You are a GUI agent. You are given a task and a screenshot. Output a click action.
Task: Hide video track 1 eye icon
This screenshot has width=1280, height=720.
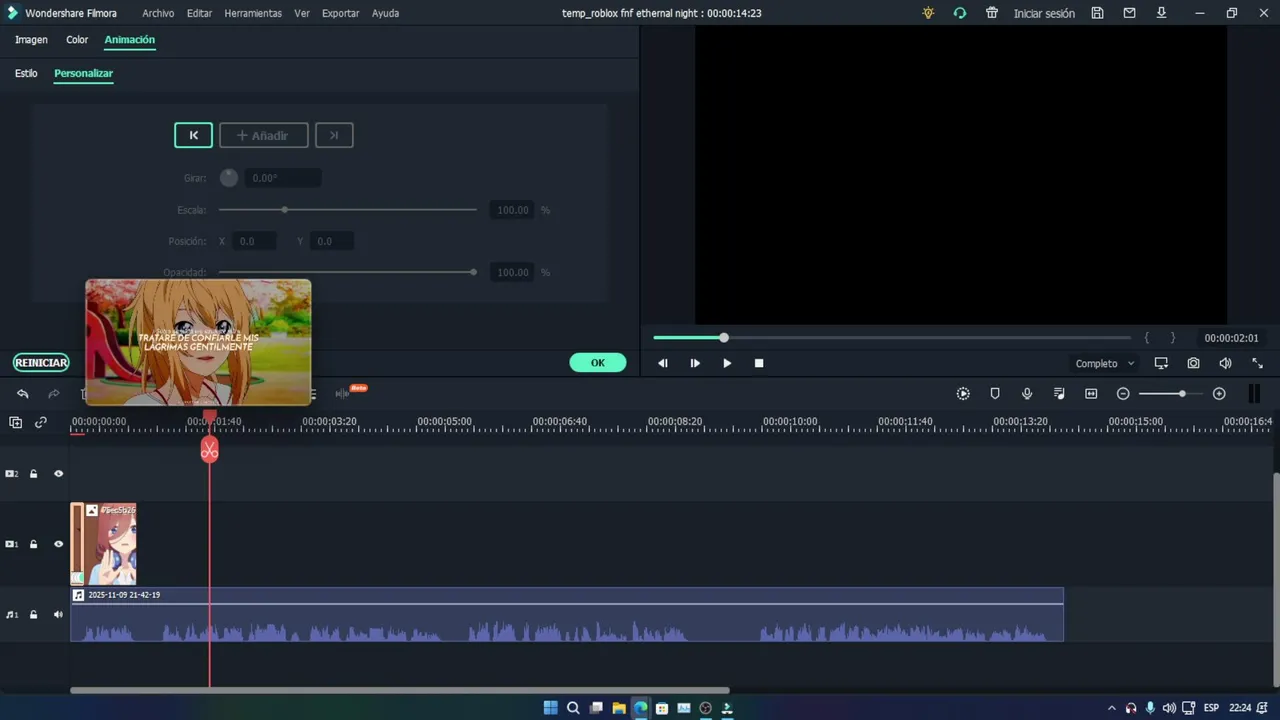[58, 544]
